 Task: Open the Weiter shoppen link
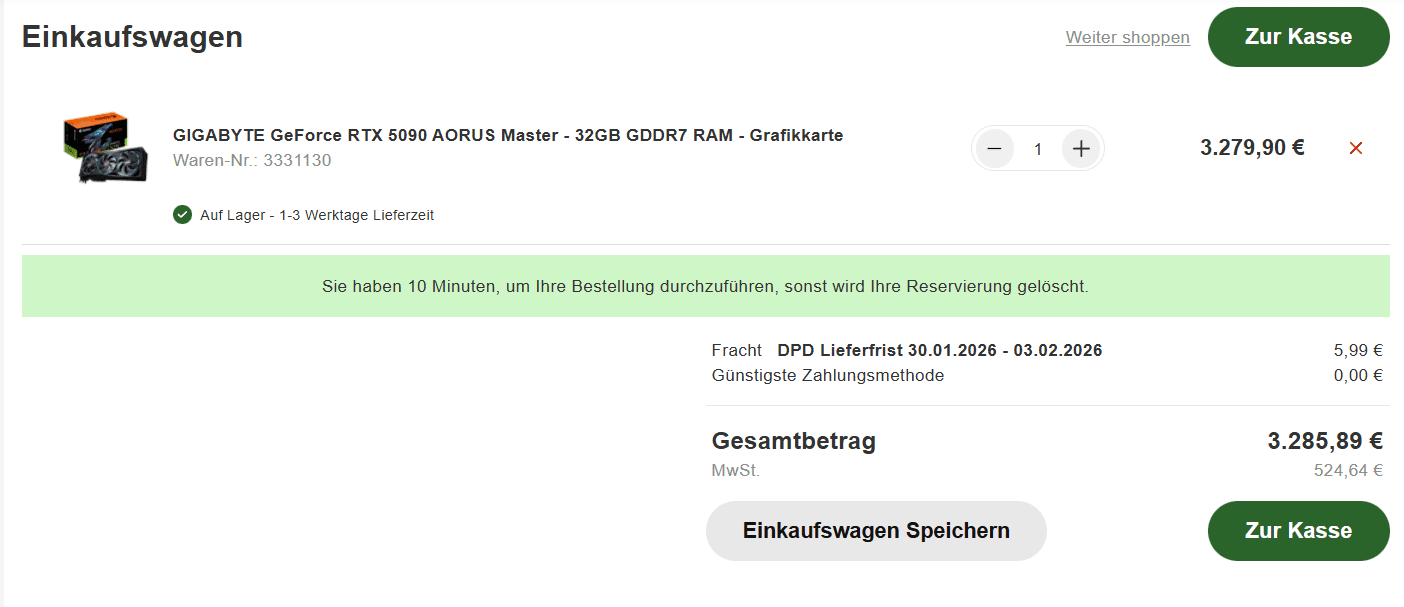(1127, 37)
